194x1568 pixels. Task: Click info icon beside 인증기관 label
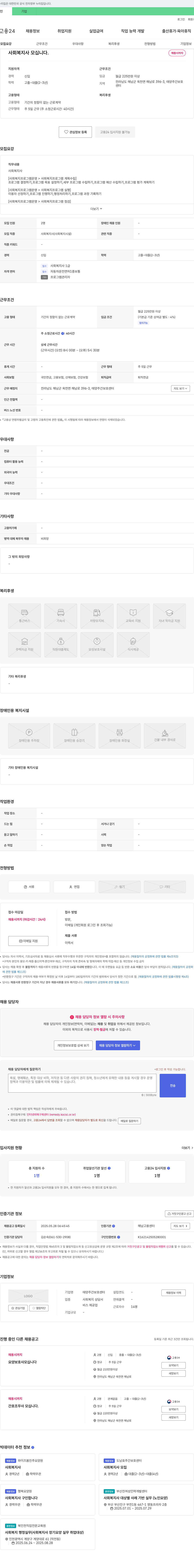pos(114,1226)
